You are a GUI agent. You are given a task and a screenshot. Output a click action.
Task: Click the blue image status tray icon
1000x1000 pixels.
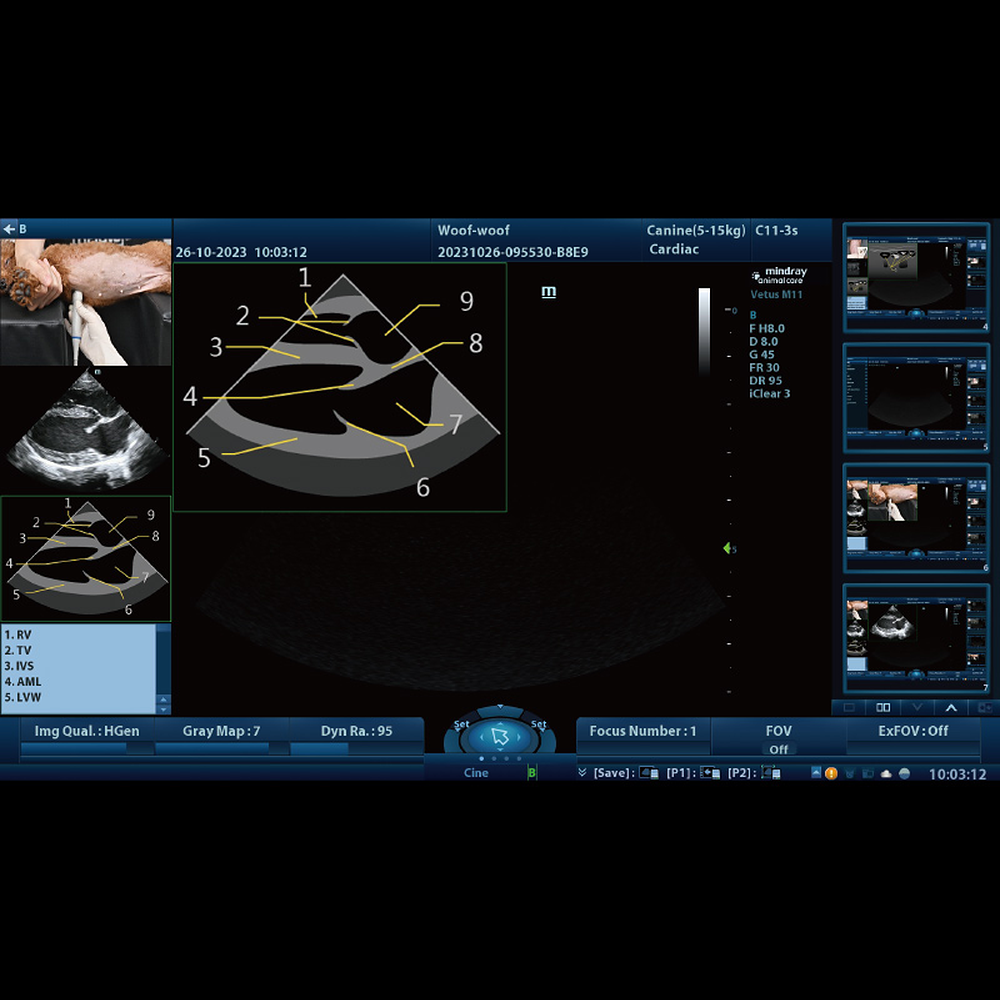(816, 773)
